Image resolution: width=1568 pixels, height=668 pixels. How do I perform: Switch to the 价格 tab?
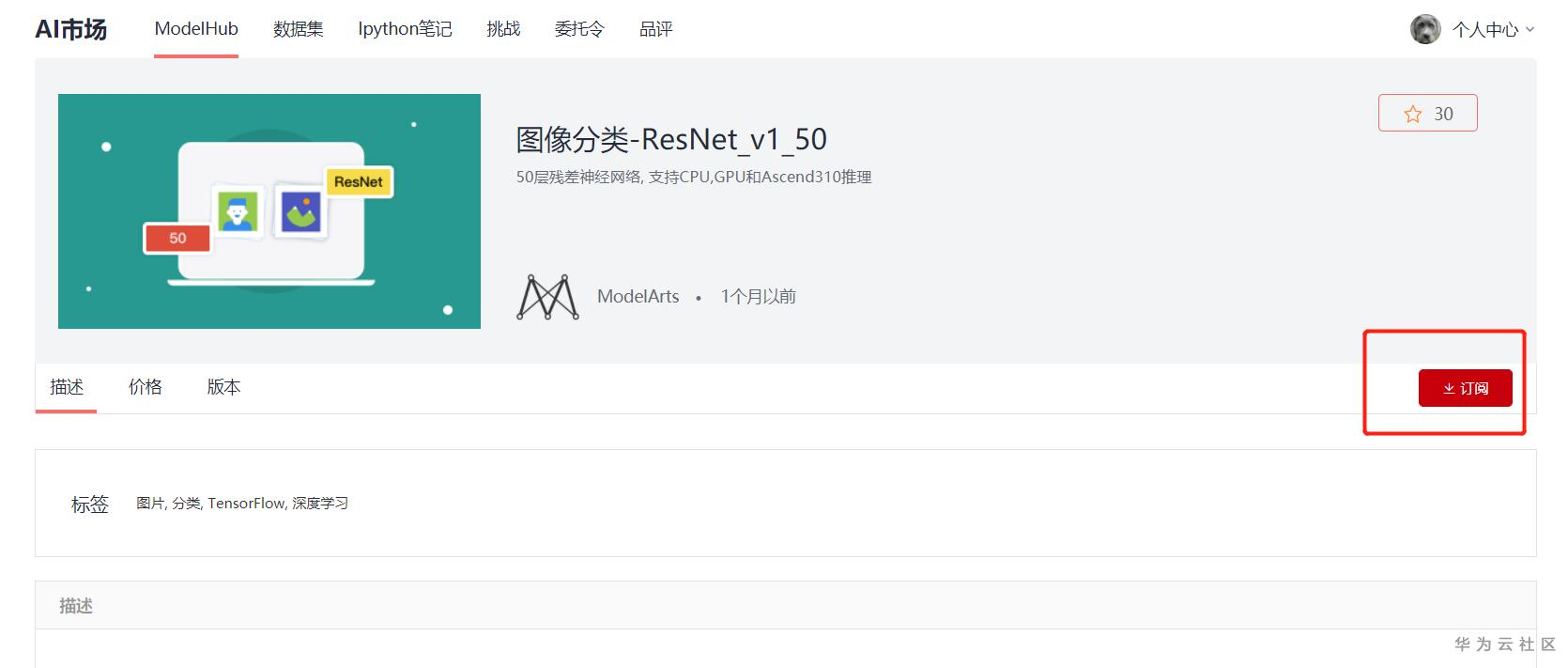[146, 387]
